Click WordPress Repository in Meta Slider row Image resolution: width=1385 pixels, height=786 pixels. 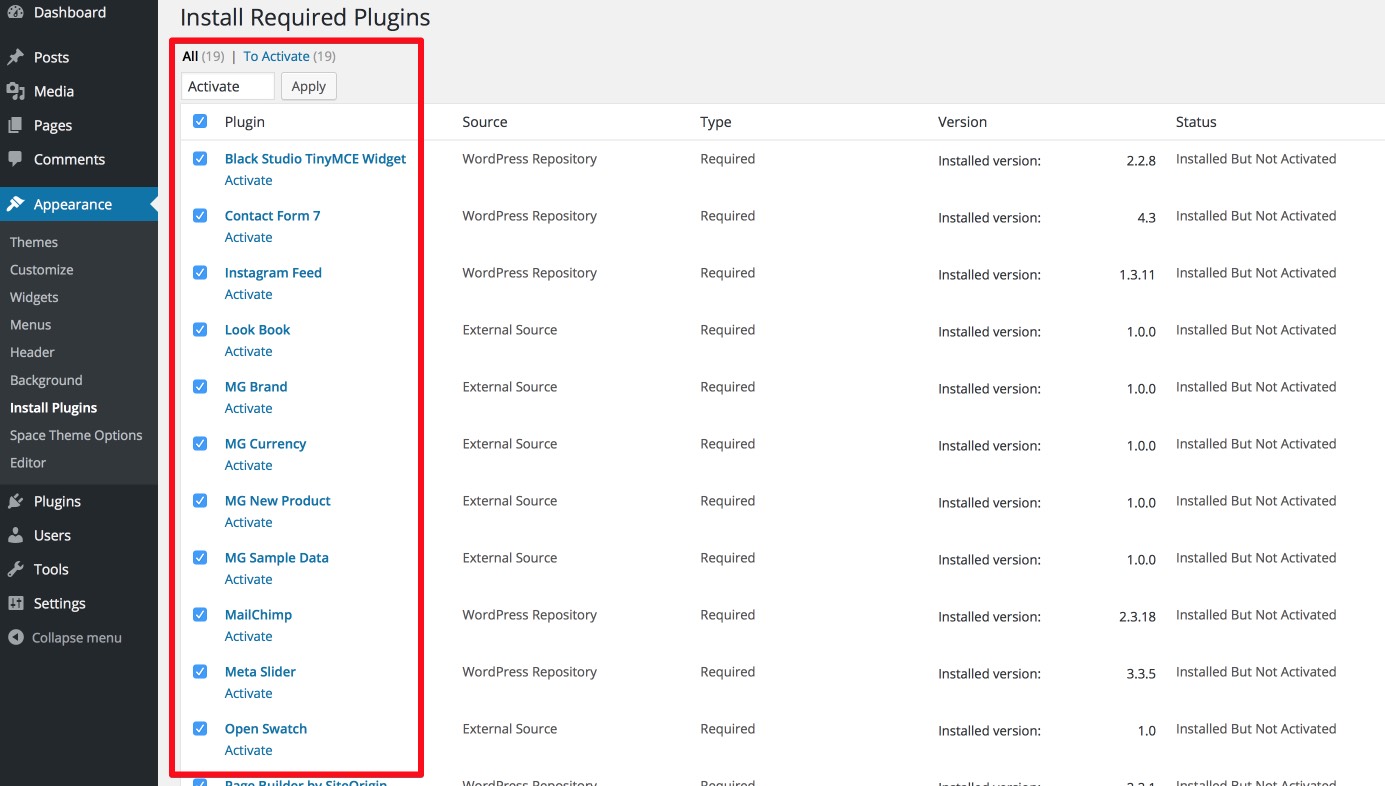click(x=530, y=671)
